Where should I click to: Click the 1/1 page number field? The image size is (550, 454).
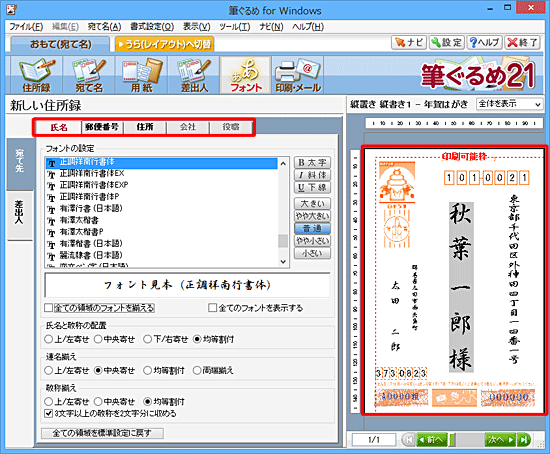pyautogui.click(x=374, y=440)
